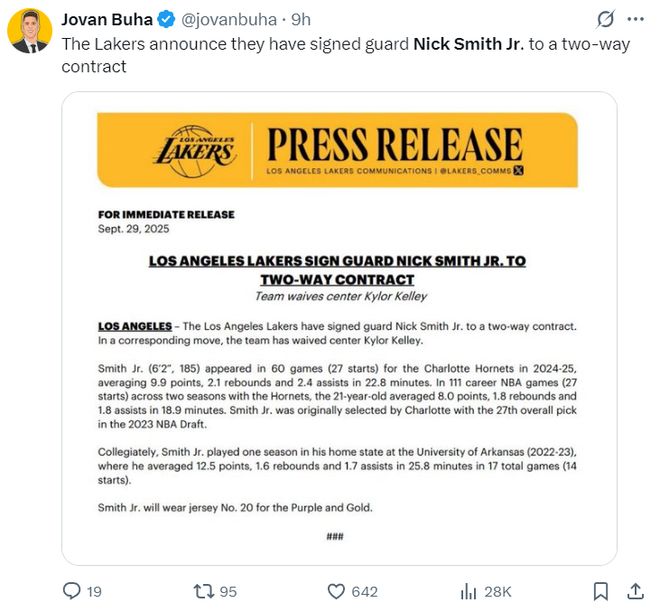Click the Jovan Buha display name

click(x=103, y=19)
